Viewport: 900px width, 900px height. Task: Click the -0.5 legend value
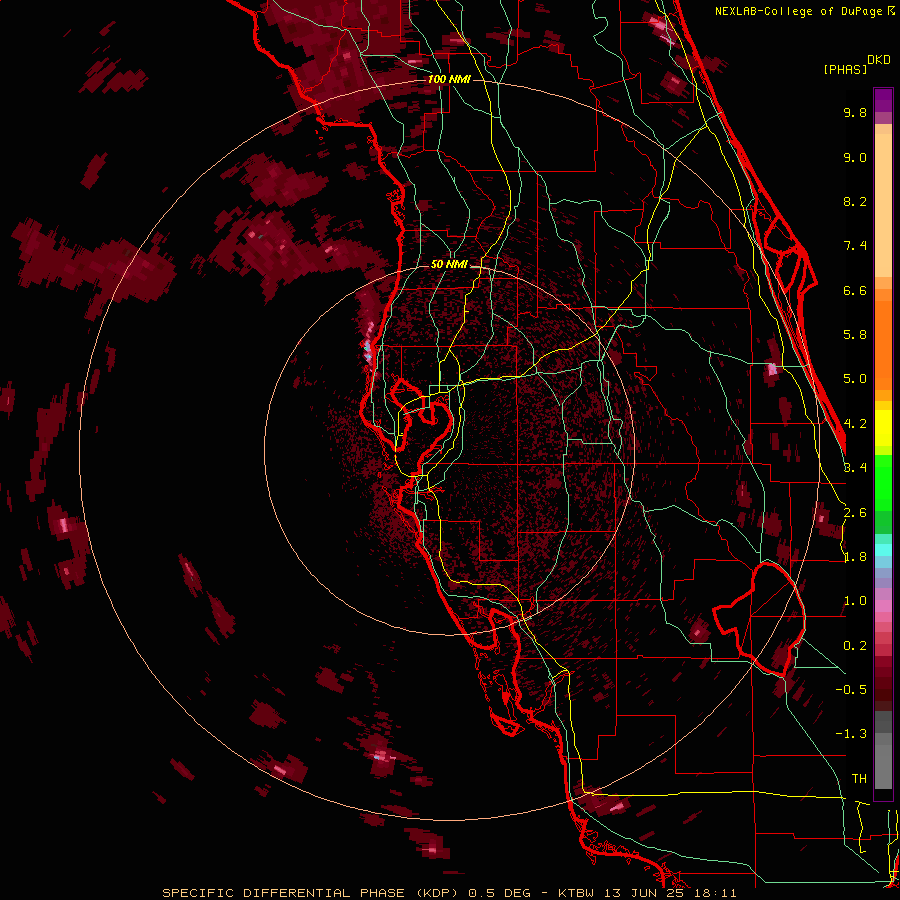tap(851, 690)
